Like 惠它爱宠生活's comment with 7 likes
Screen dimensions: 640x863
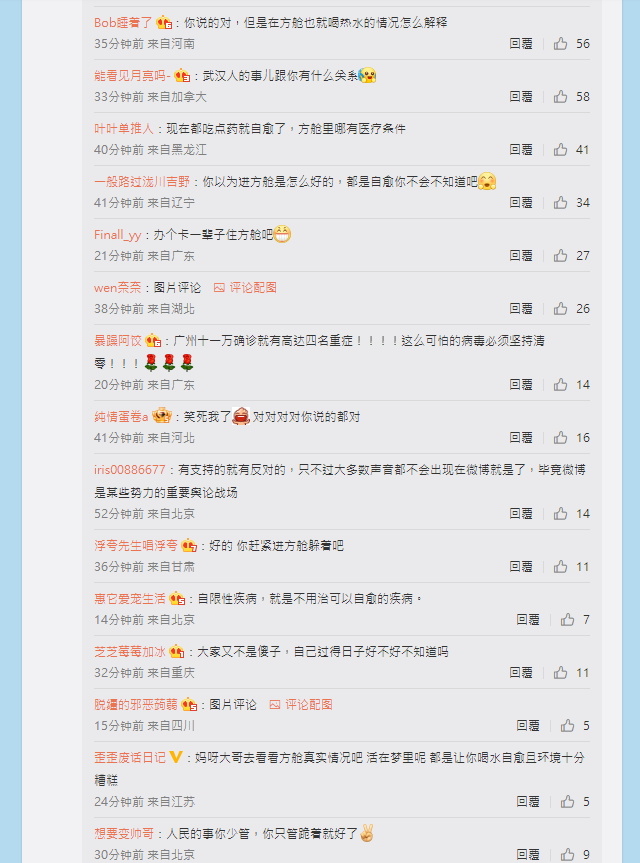[x=567, y=620]
